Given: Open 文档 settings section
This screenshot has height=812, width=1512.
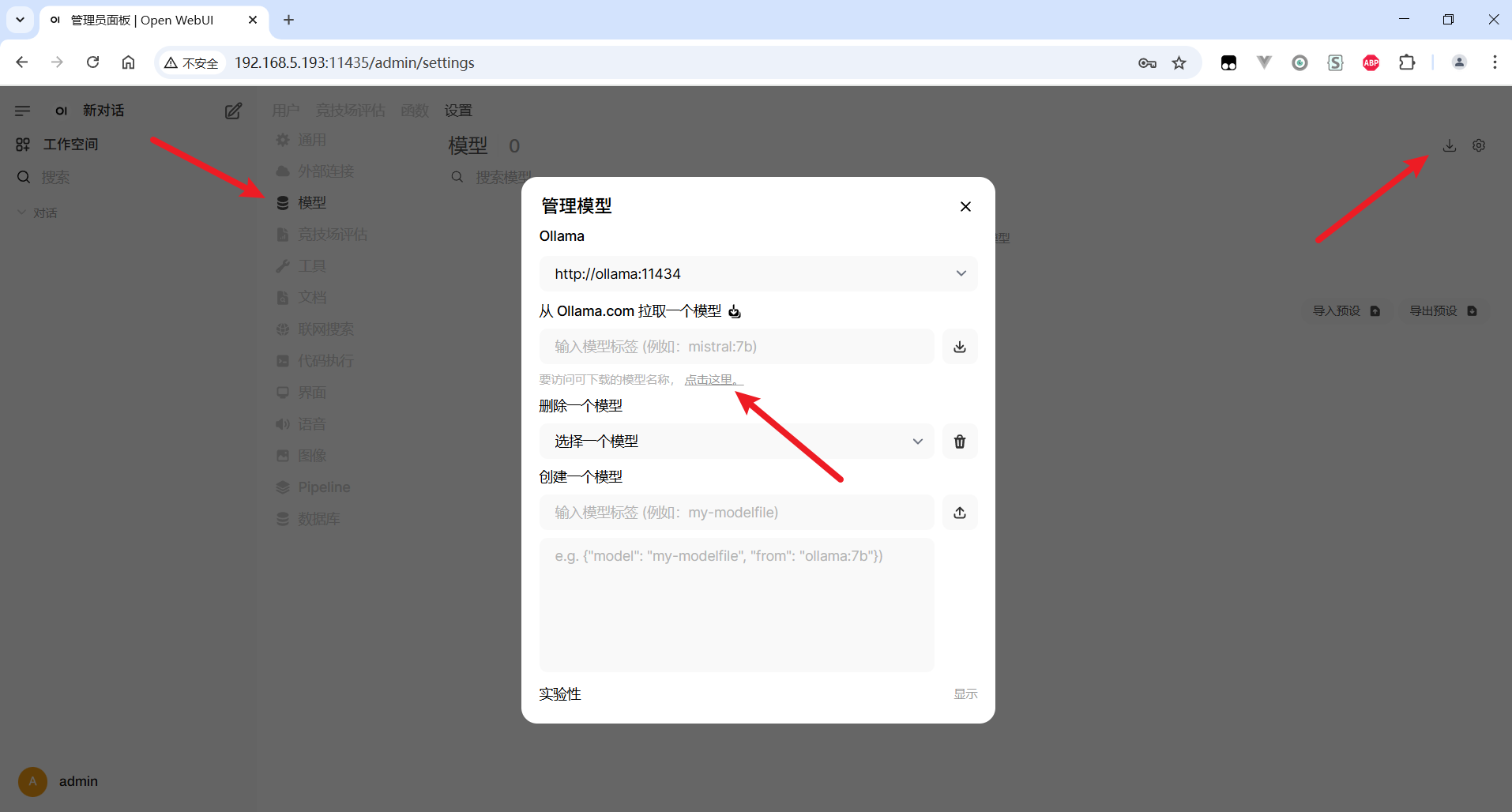Looking at the screenshot, I should [x=301, y=298].
